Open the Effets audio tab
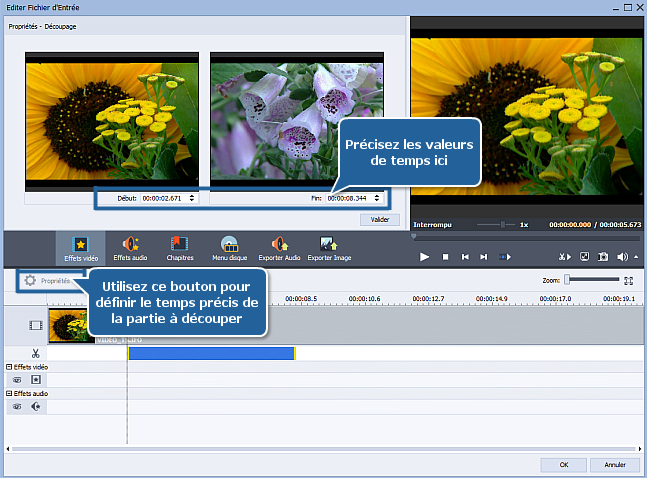This screenshot has height=478, width=647. point(130,248)
